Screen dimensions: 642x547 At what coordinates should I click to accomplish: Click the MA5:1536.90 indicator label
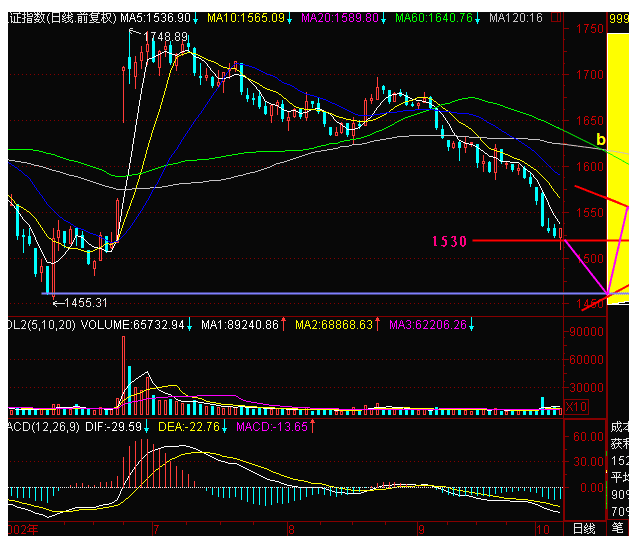click(156, 18)
